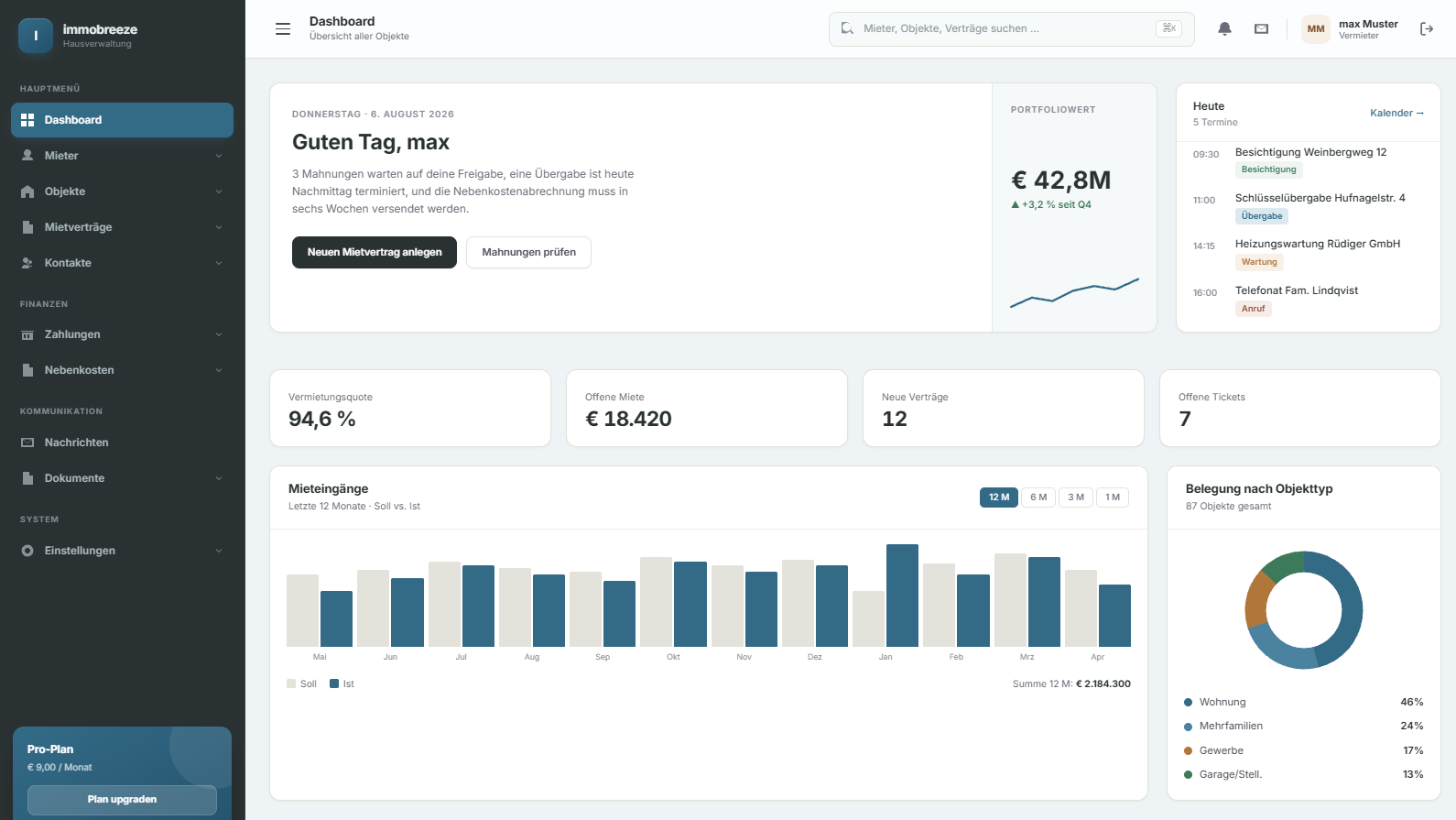
Task: Select the 1 M range toggle
Action: pos(1113,497)
